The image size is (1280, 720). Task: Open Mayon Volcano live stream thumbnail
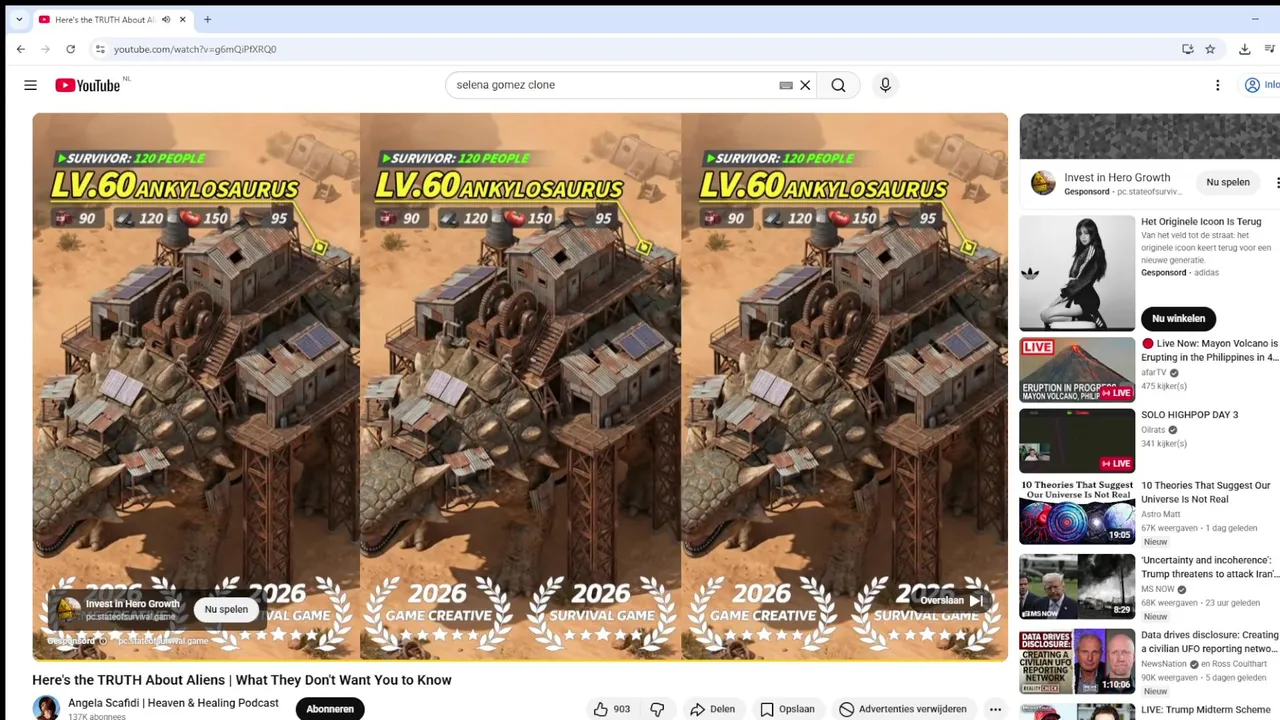pos(1077,369)
